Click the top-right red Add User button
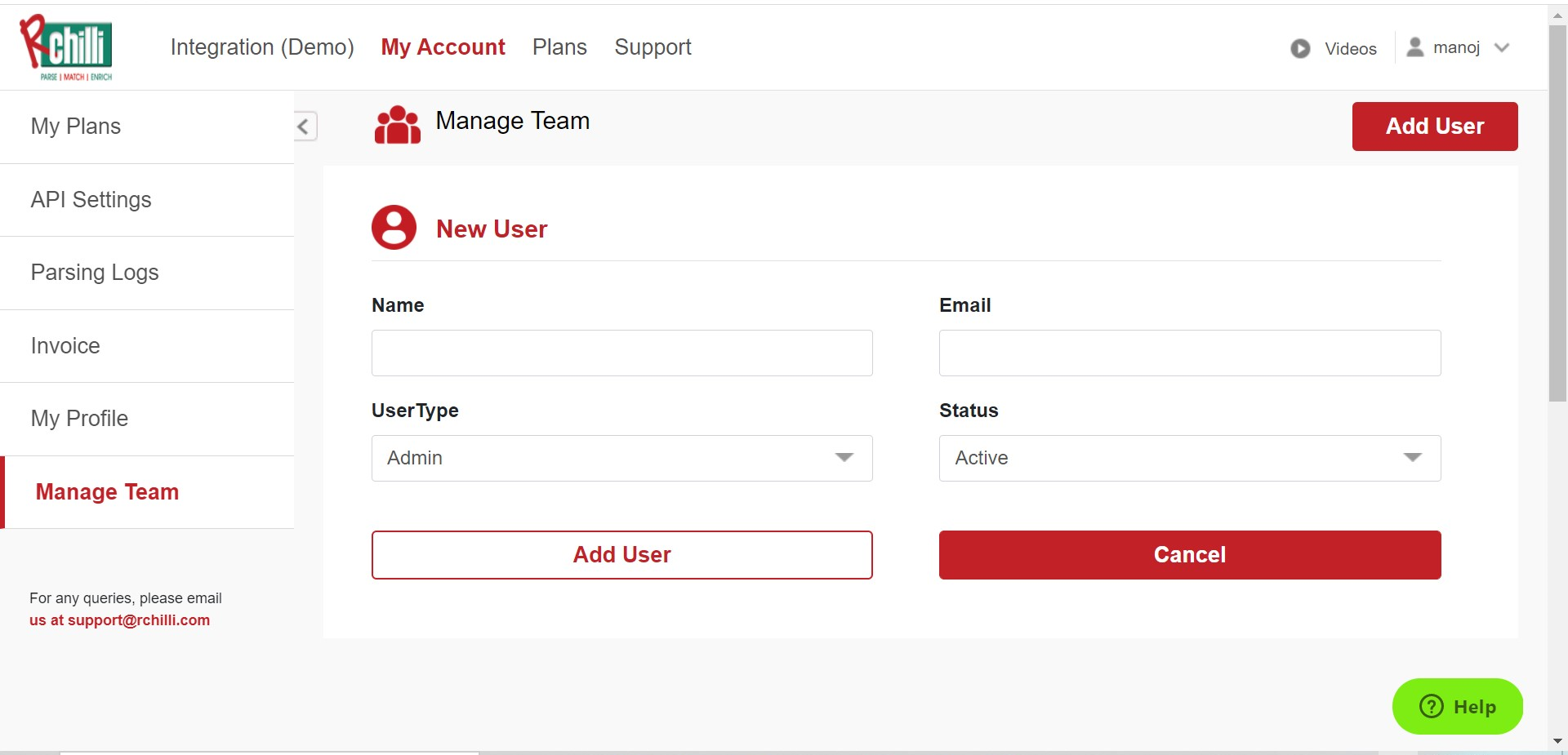 [x=1434, y=127]
